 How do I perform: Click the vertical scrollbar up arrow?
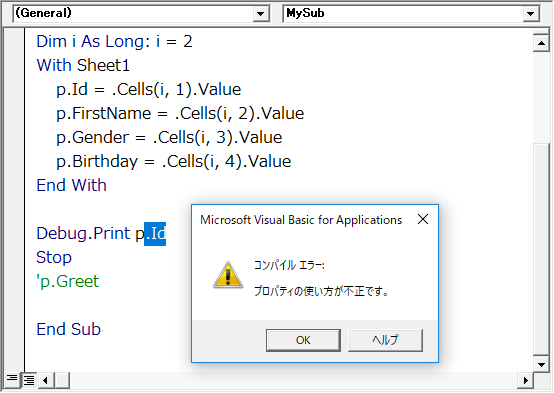click(x=541, y=43)
